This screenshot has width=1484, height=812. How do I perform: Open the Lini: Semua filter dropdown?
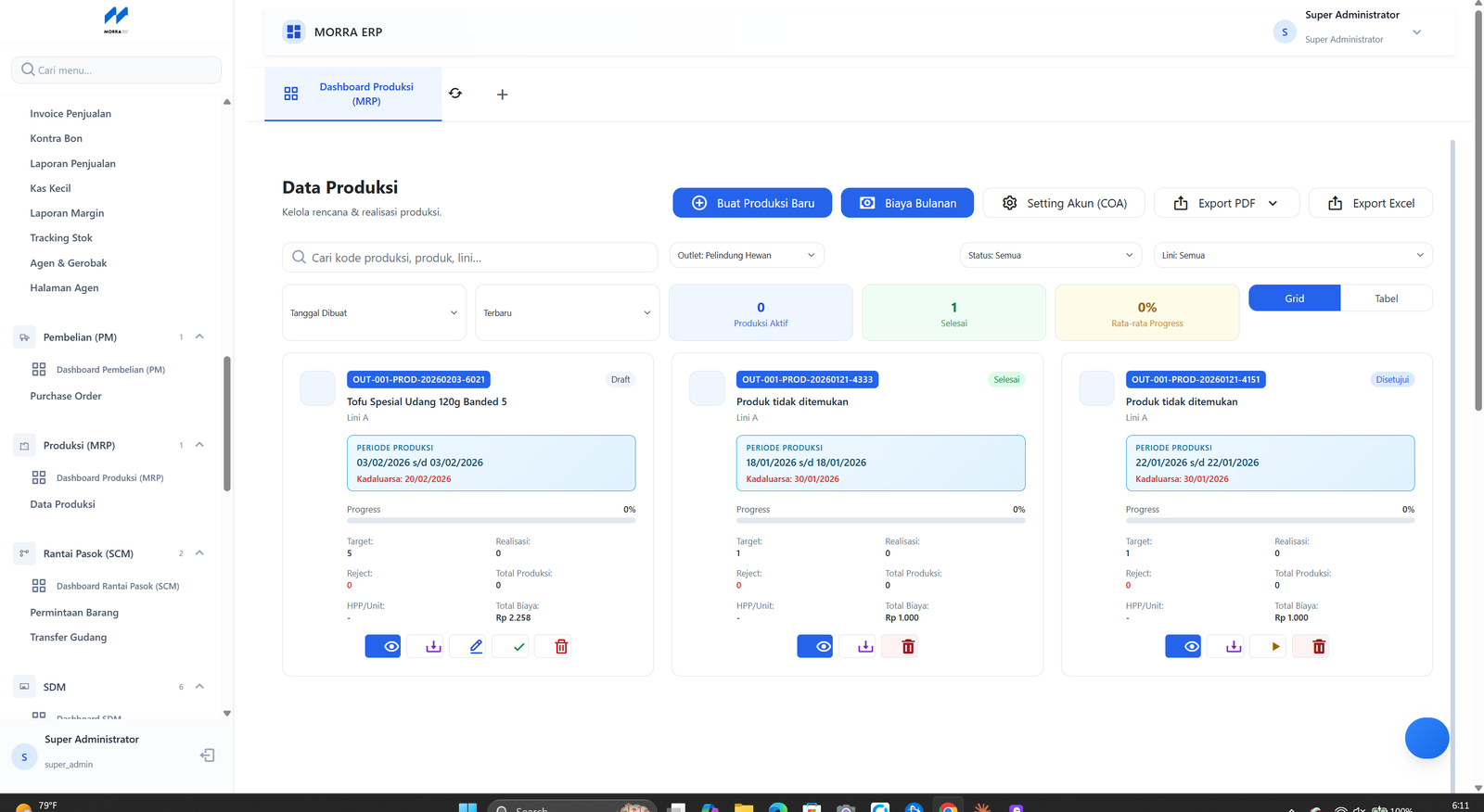click(1293, 255)
